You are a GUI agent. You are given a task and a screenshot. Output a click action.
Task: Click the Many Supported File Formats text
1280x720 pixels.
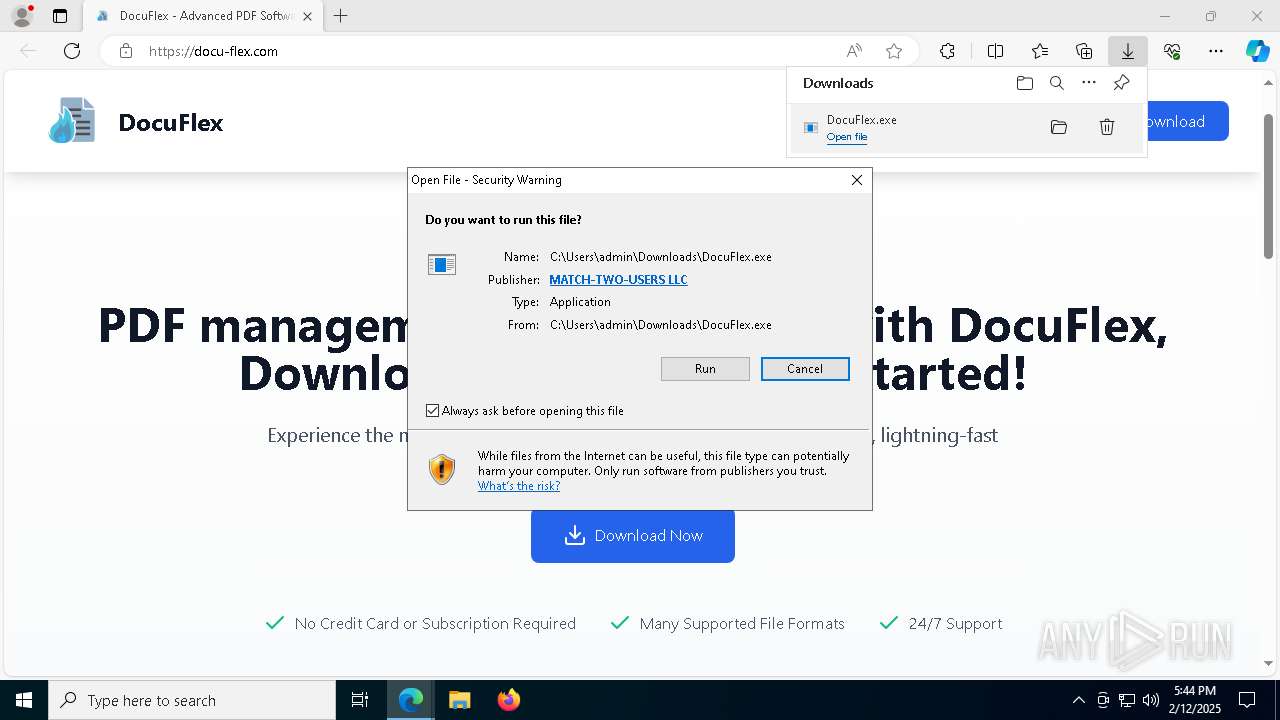pyautogui.click(x=742, y=624)
